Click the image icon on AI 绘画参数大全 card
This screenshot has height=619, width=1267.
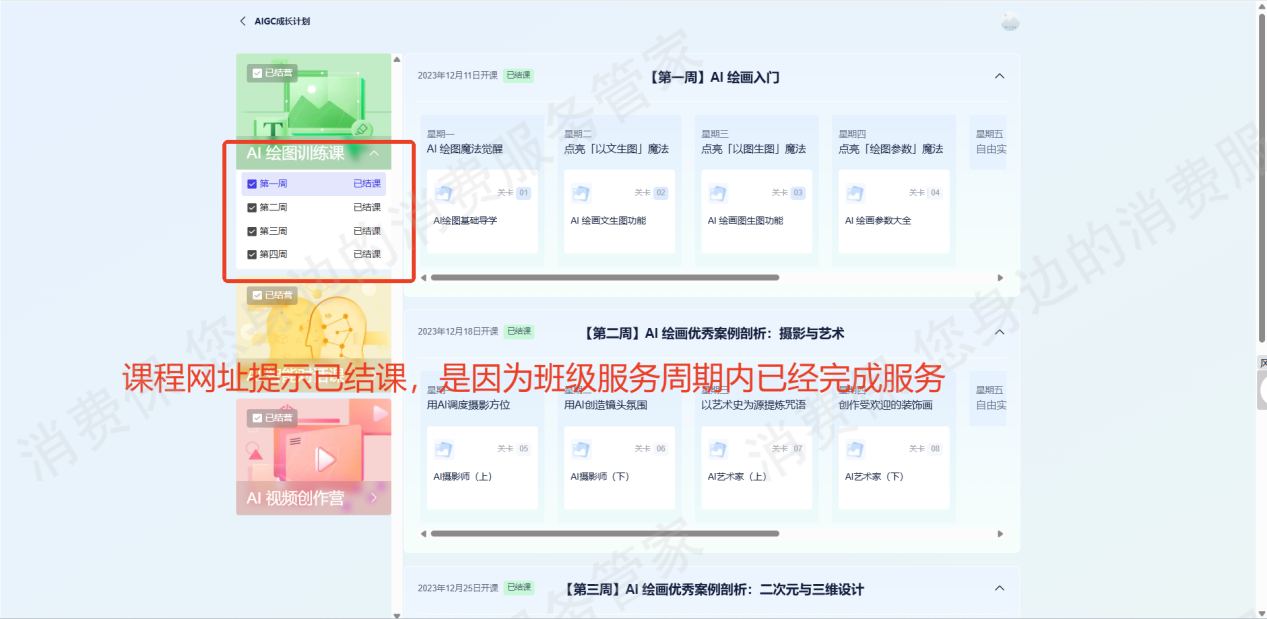[x=855, y=193]
